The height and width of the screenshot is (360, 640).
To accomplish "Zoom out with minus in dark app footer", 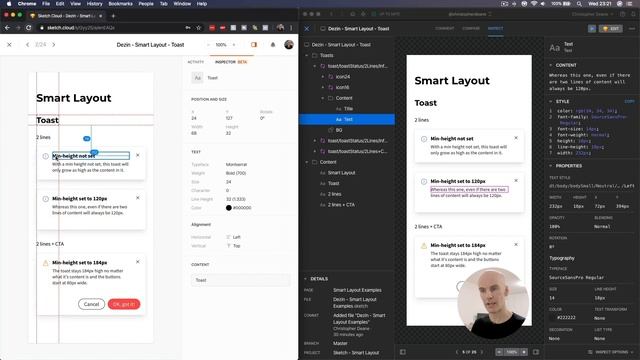I will [499, 352].
